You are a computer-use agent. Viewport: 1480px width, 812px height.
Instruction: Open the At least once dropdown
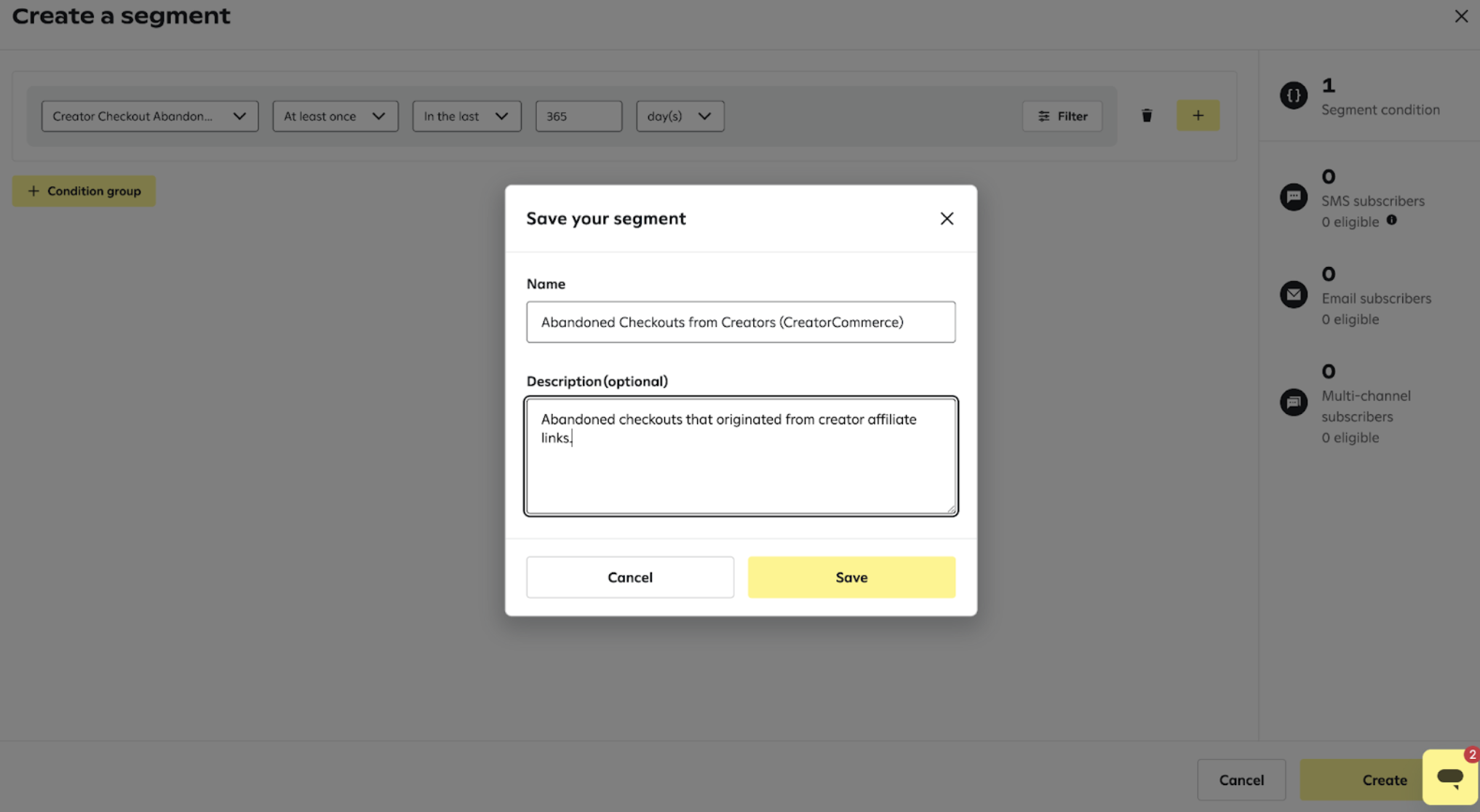tap(335, 116)
